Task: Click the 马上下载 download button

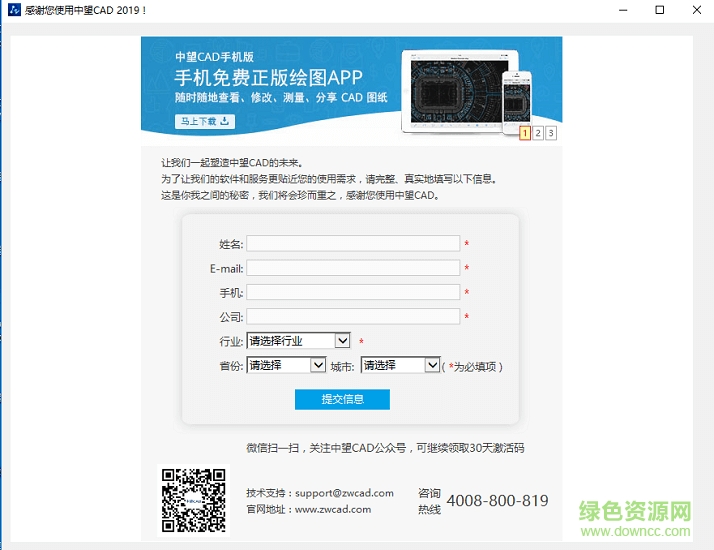Action: [x=205, y=122]
